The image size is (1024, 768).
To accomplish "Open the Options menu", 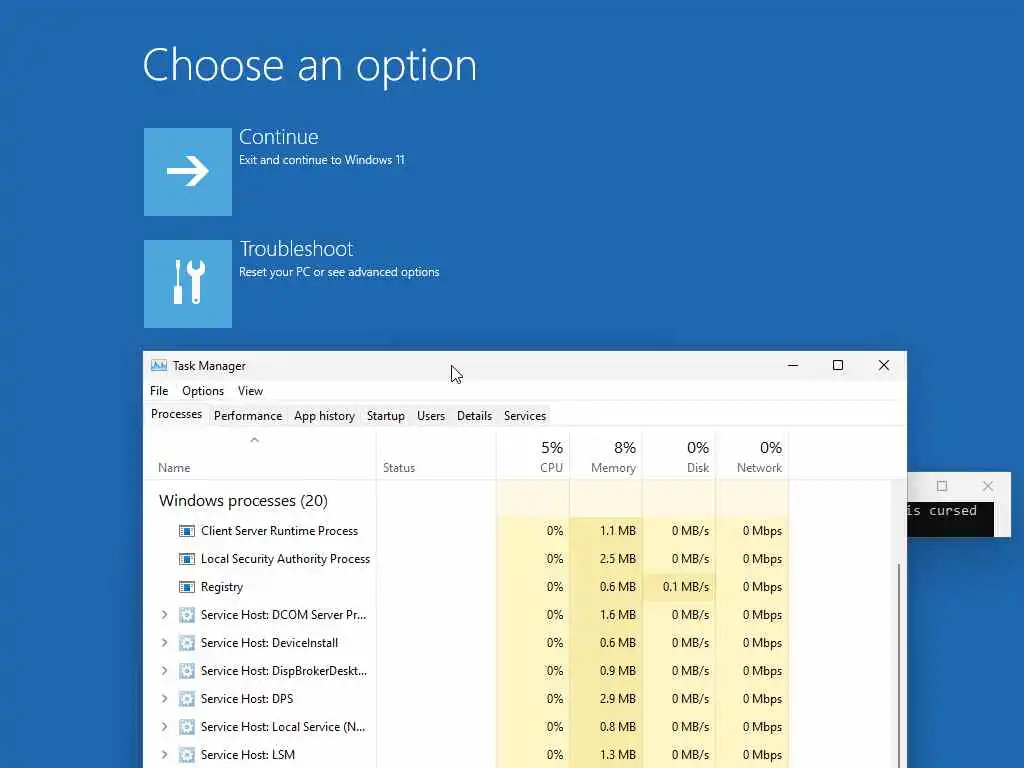I will (x=203, y=391).
